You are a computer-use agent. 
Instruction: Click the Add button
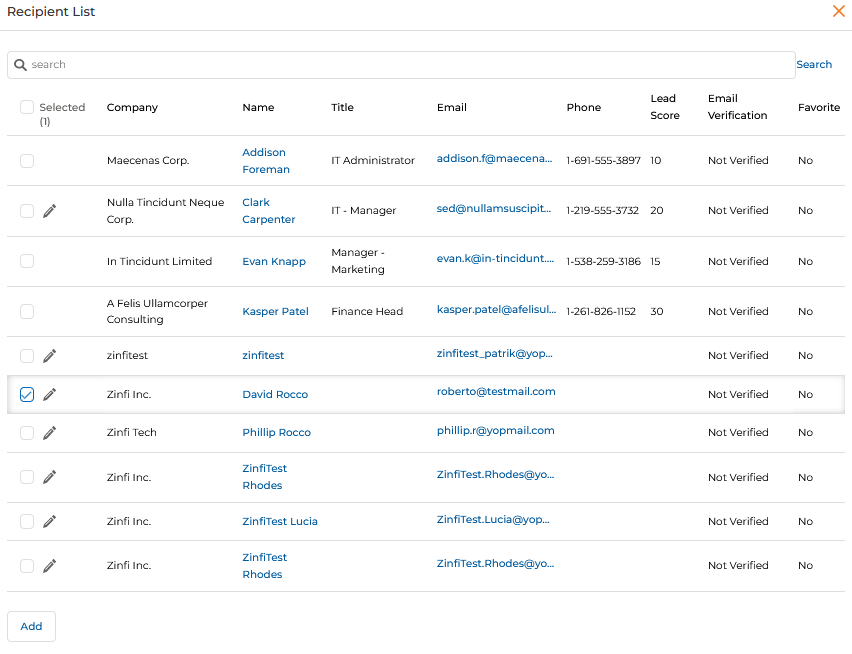pos(32,626)
